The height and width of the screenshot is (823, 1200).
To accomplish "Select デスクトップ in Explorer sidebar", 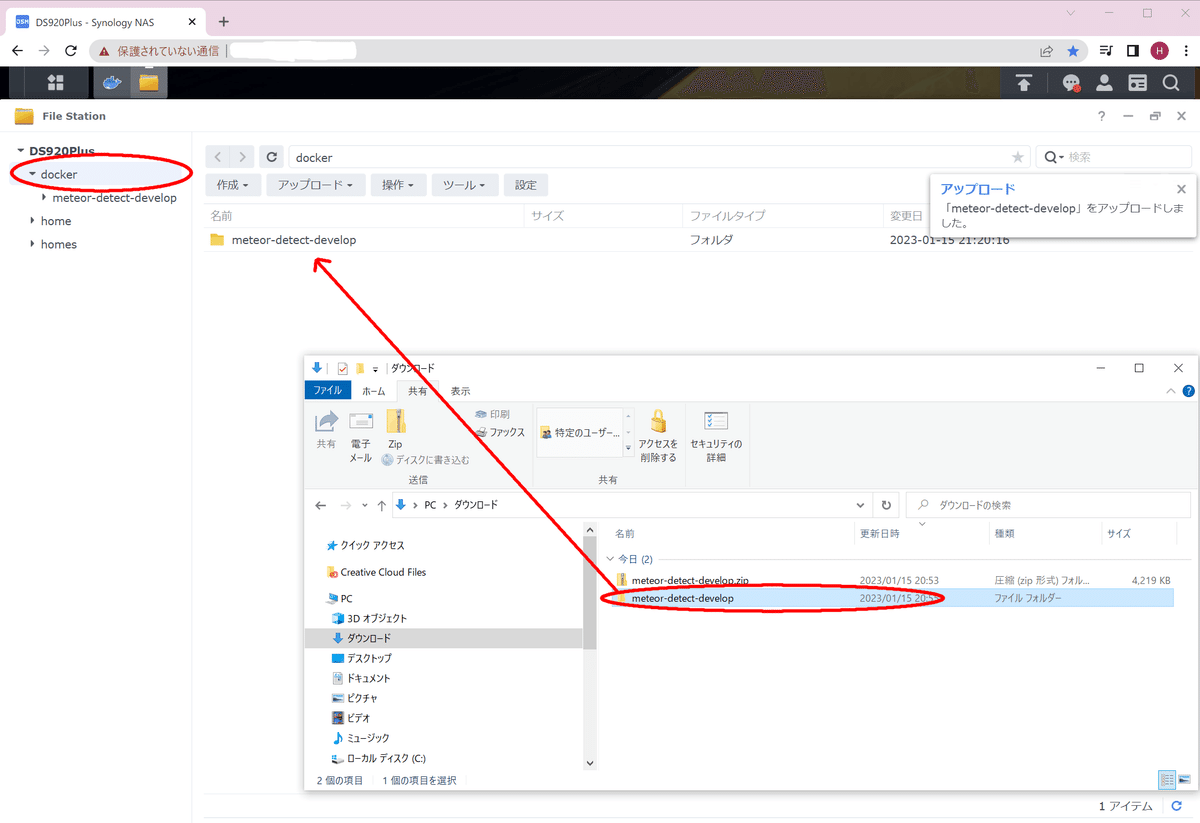I will pos(361,658).
